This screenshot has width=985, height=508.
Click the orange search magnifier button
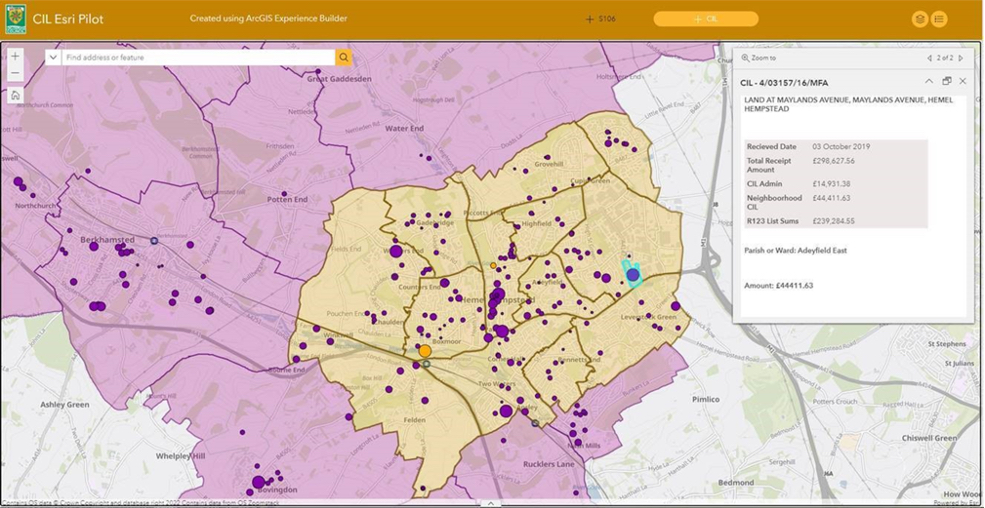343,58
